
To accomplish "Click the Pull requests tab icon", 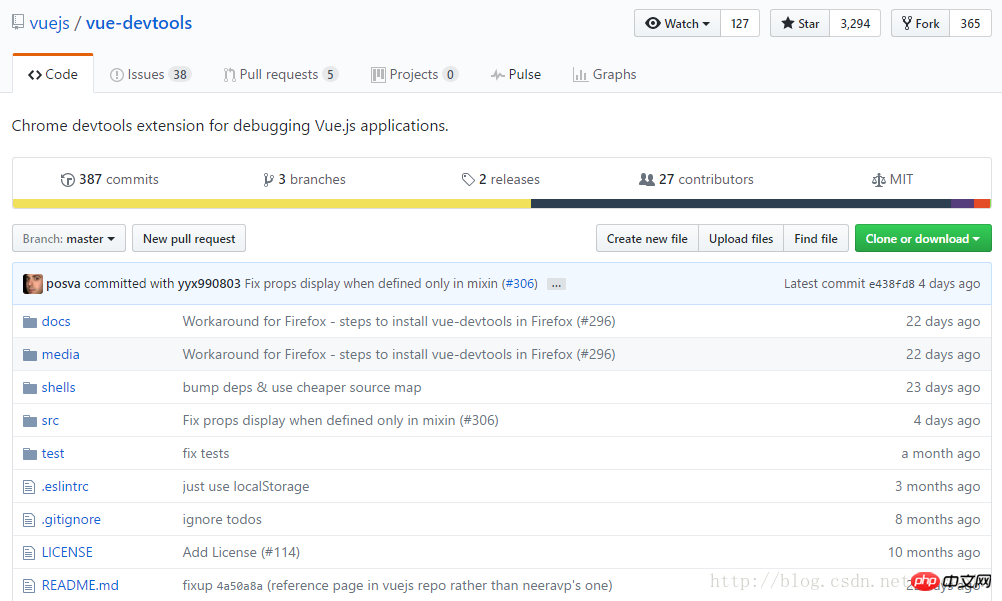I will [229, 75].
